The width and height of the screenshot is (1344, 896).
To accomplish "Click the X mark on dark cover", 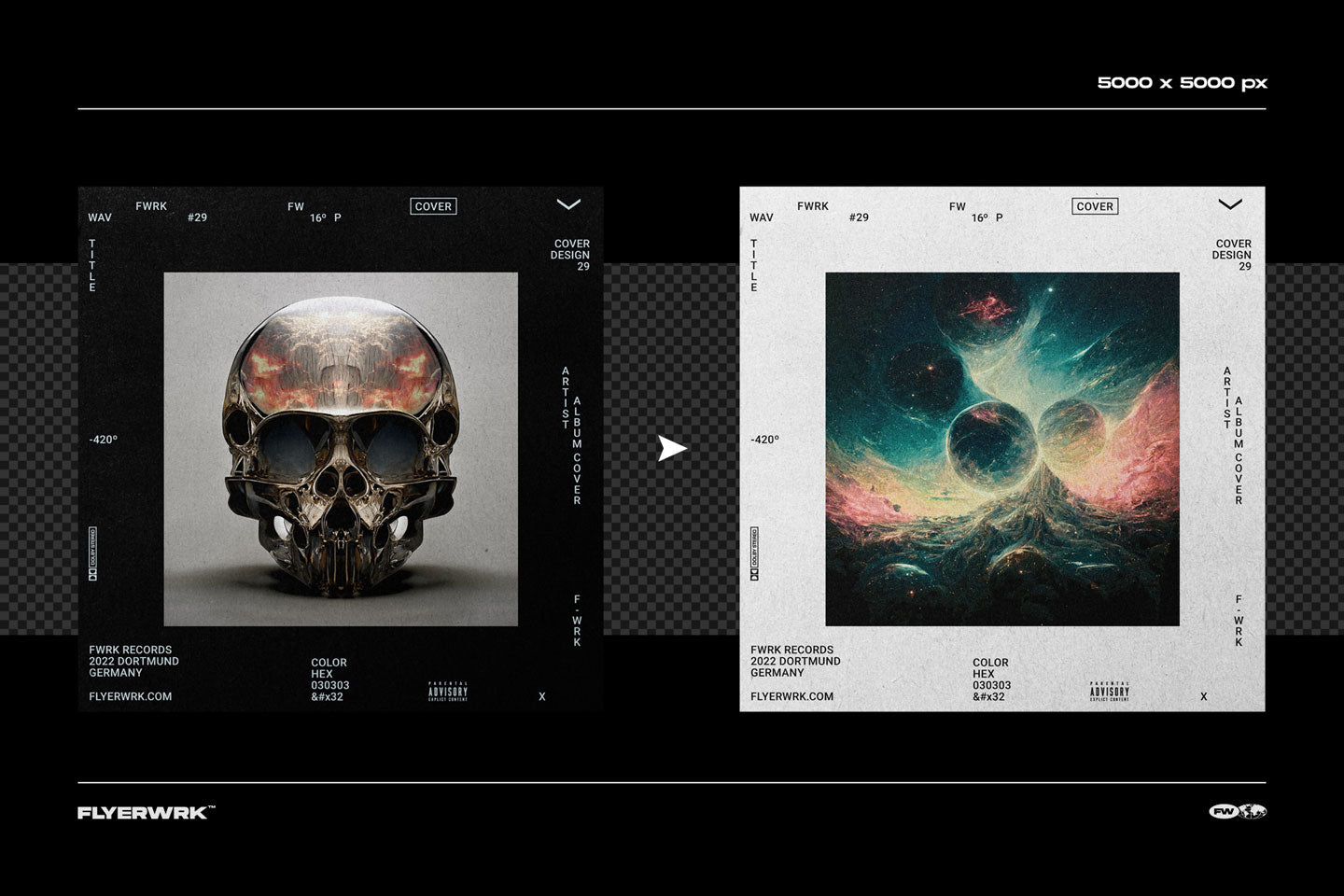I will click(542, 697).
